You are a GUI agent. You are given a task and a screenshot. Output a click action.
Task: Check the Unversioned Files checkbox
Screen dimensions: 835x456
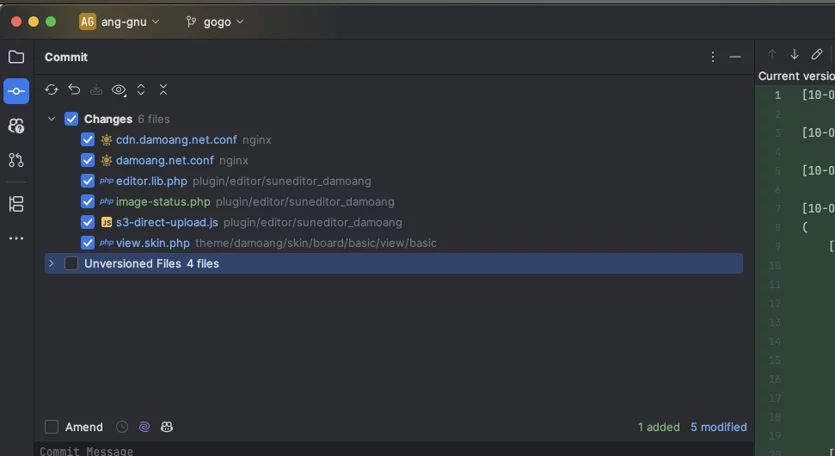(x=71, y=263)
